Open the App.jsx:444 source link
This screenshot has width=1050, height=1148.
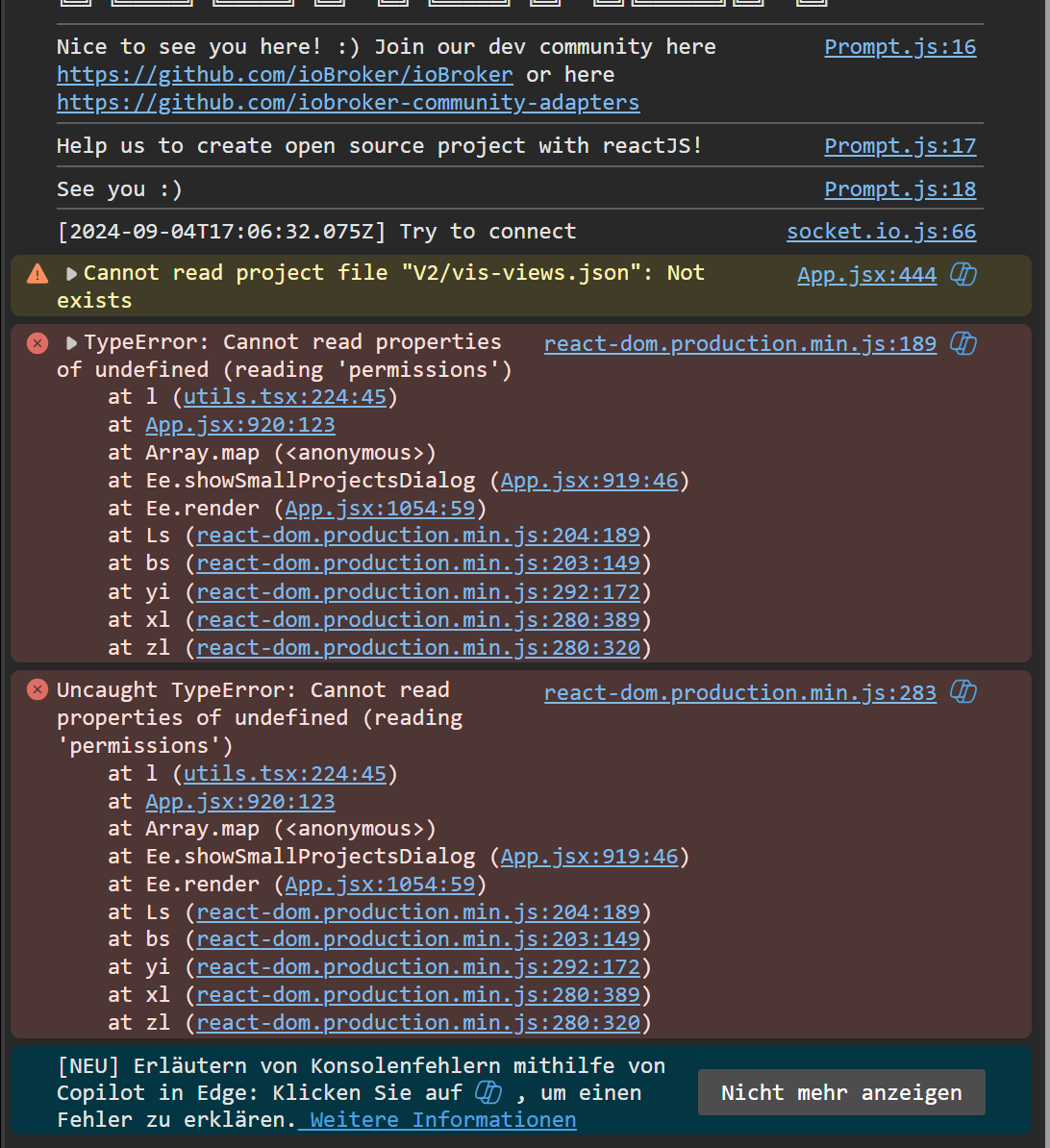(866, 275)
